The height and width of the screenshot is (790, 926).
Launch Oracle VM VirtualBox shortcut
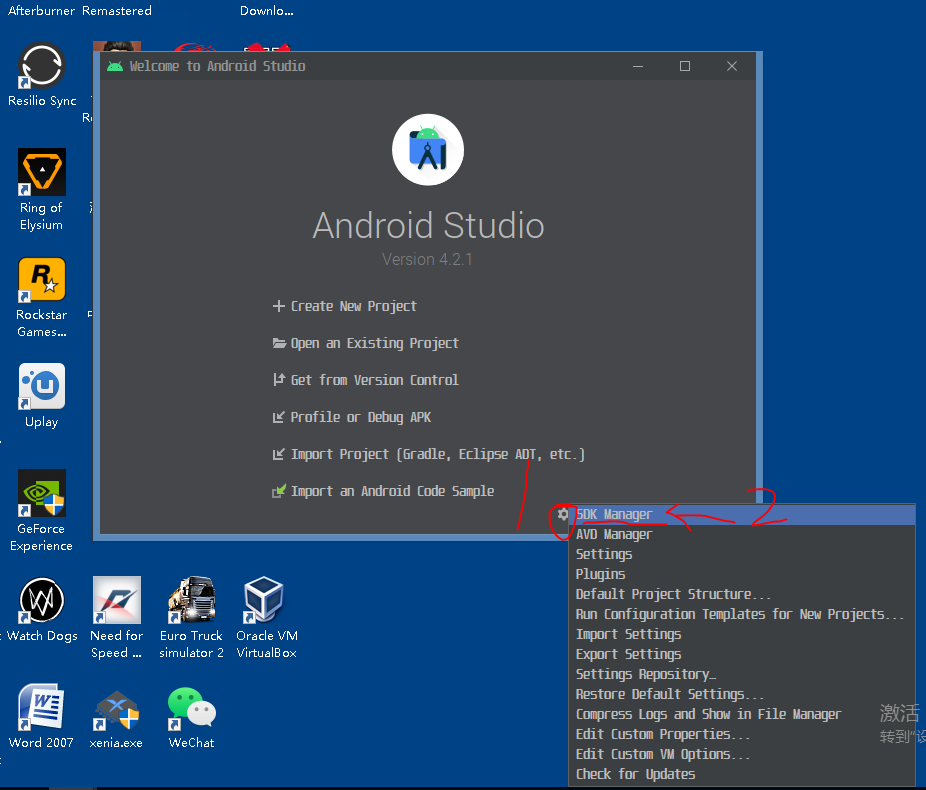point(266,618)
